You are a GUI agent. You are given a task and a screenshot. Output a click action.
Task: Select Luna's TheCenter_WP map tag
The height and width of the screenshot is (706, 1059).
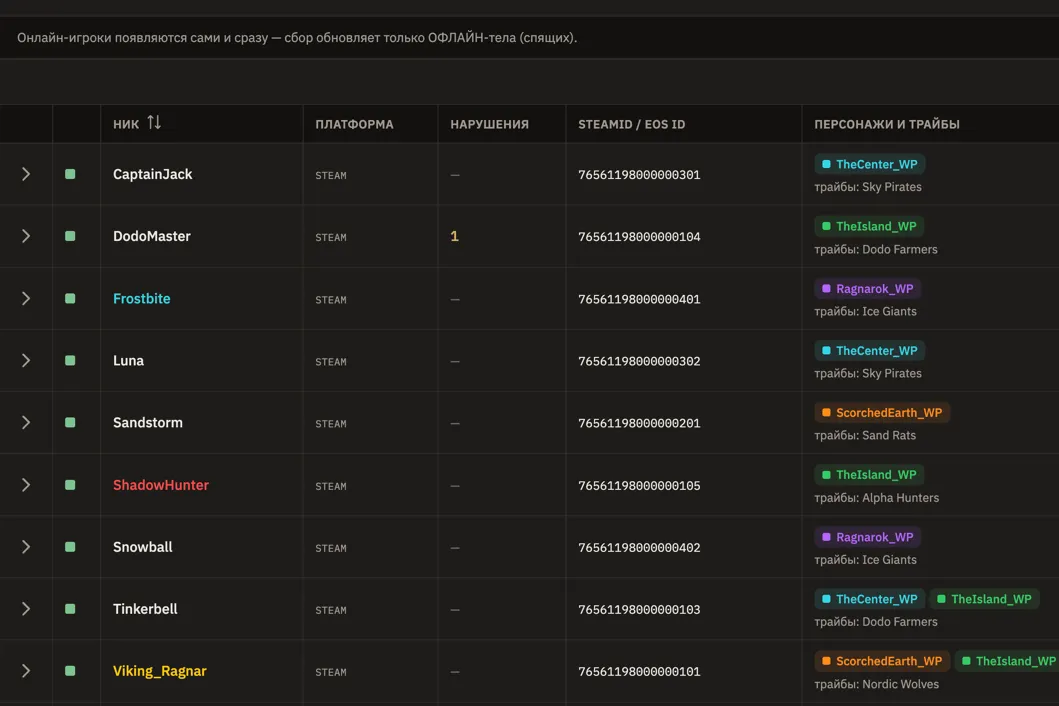click(x=870, y=351)
